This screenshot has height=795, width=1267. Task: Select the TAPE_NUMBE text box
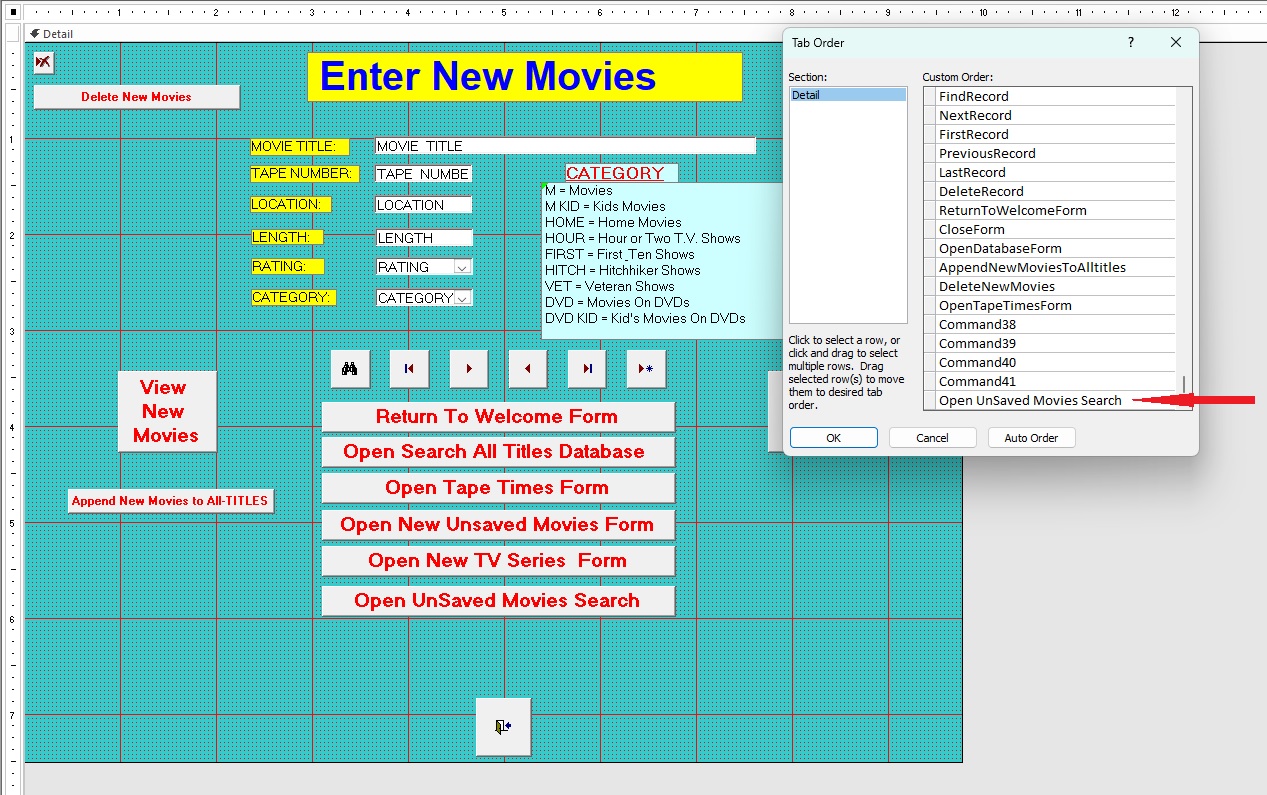[x=423, y=174]
